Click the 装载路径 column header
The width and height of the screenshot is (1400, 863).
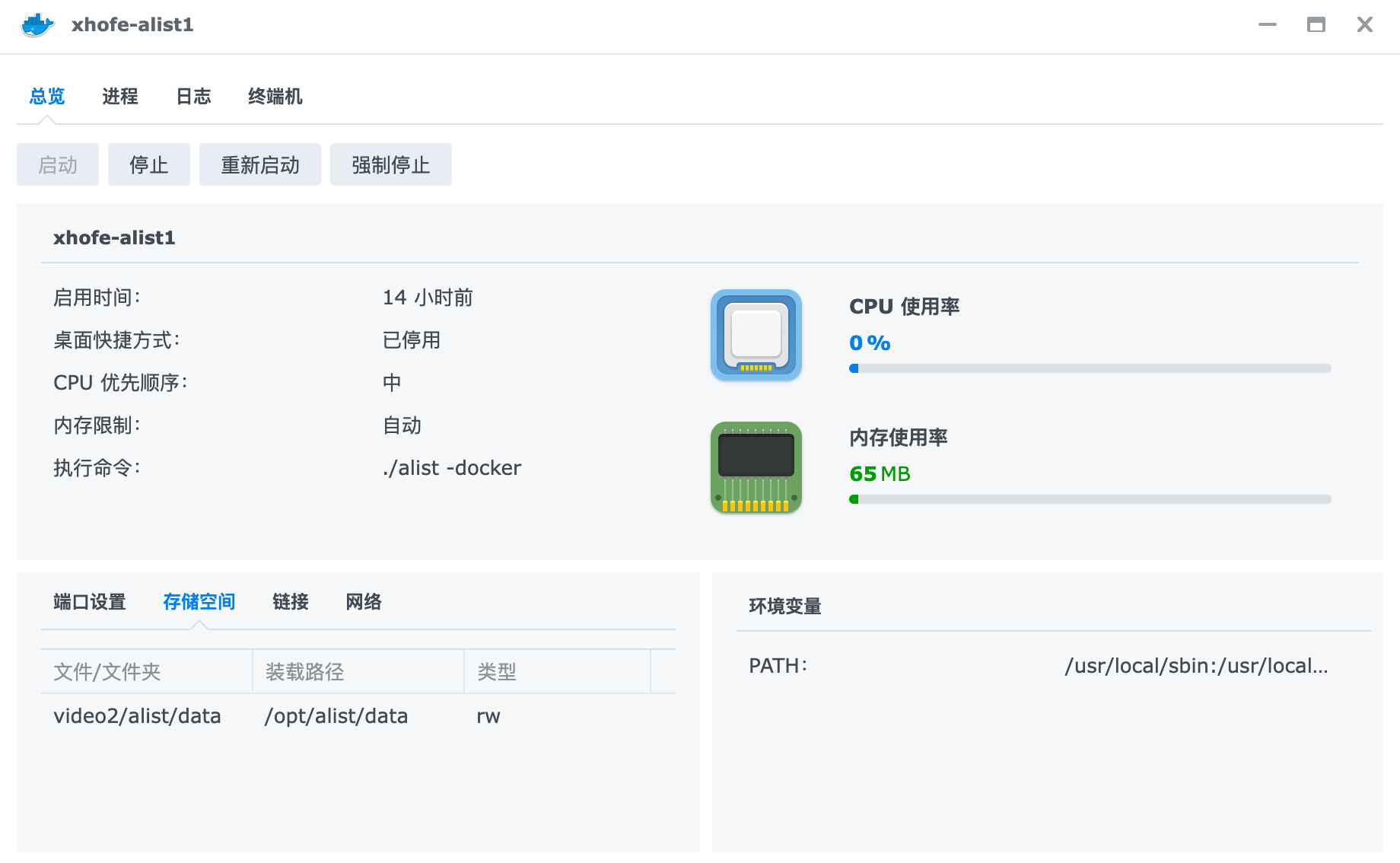(x=358, y=671)
